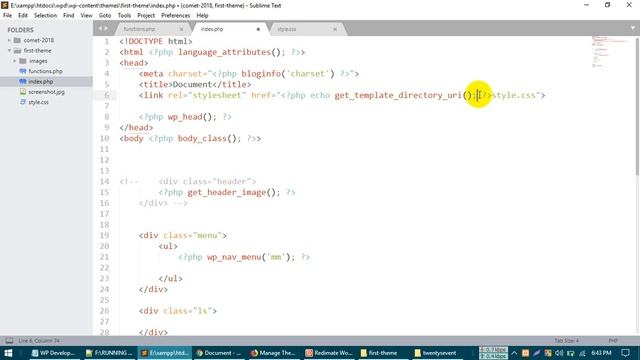The height and width of the screenshot is (360, 640).
Task: Open the View menu
Action: [87, 16]
